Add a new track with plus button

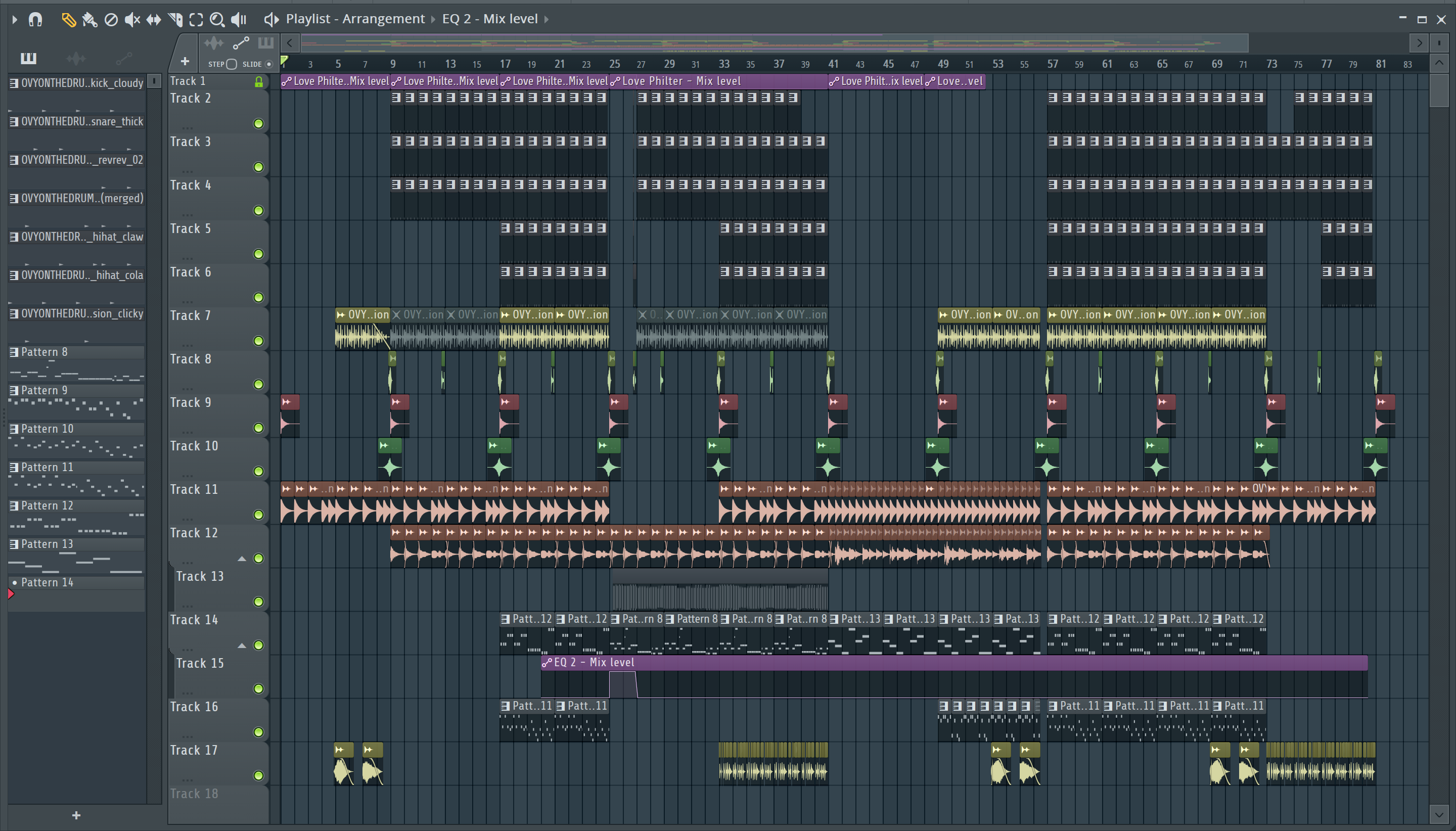click(x=185, y=61)
